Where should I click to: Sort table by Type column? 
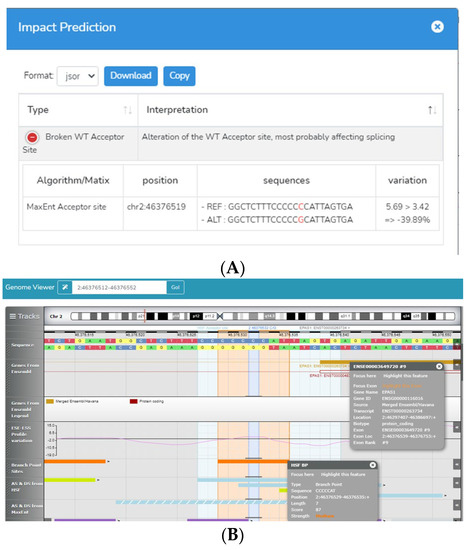tap(128, 110)
